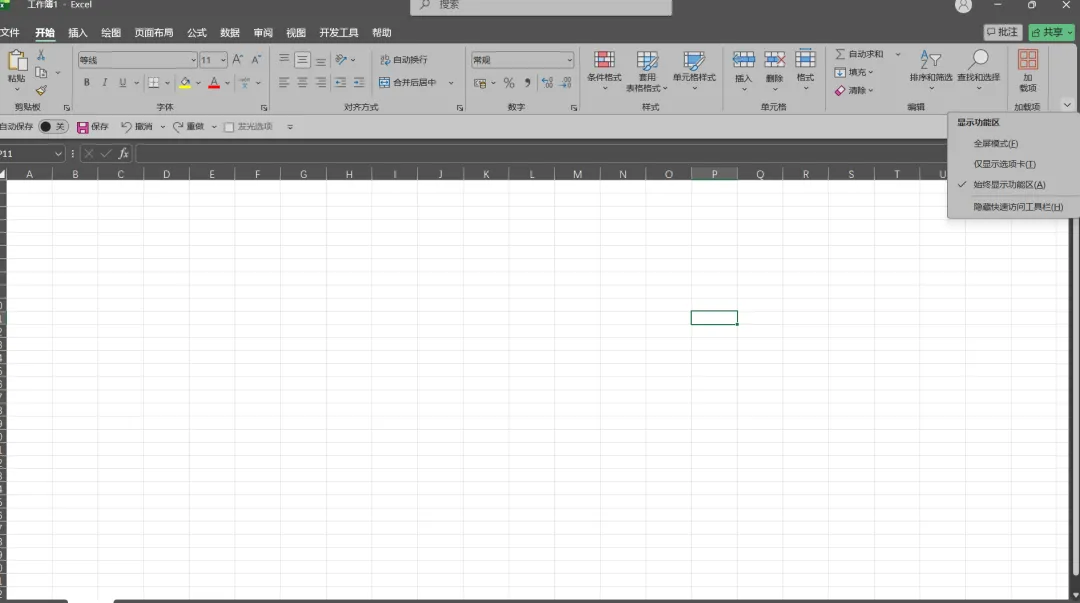Open the Fill (填充) dropdown
The height and width of the screenshot is (603, 1080).
pos(854,72)
